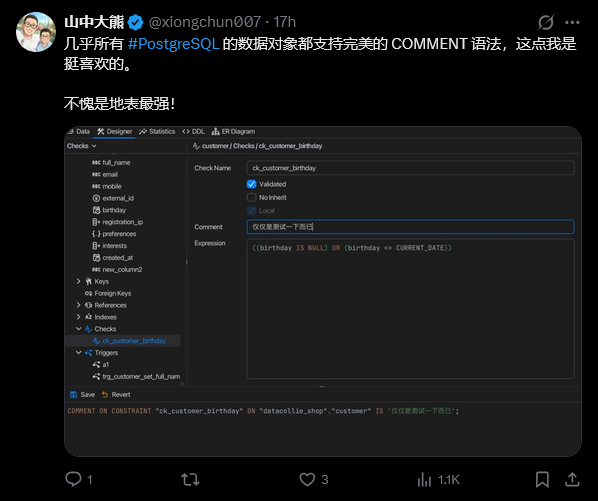Open the Checks dropdown in the sidebar header
The height and width of the screenshot is (501, 598).
(x=82, y=146)
